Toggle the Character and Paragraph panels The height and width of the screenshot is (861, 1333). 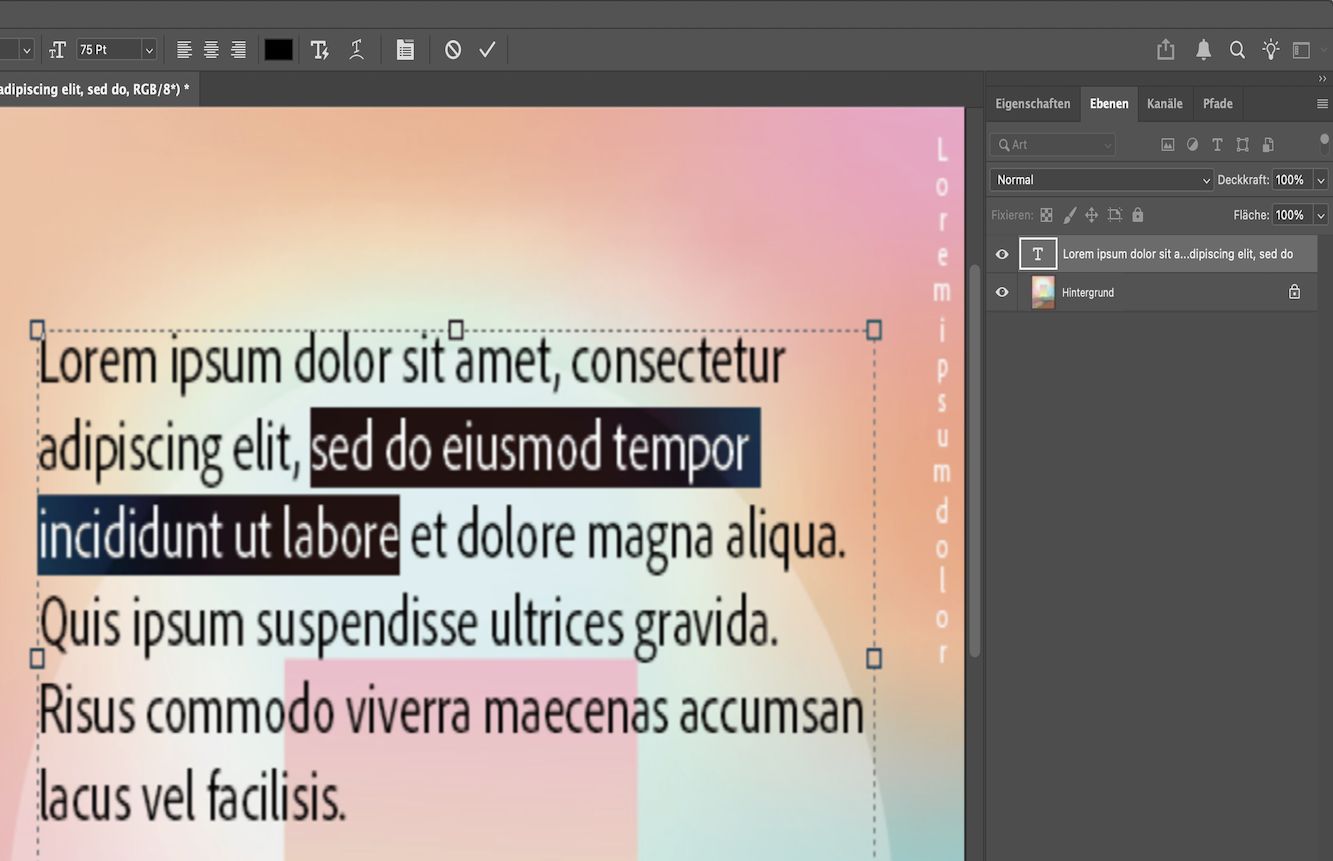[x=405, y=49]
